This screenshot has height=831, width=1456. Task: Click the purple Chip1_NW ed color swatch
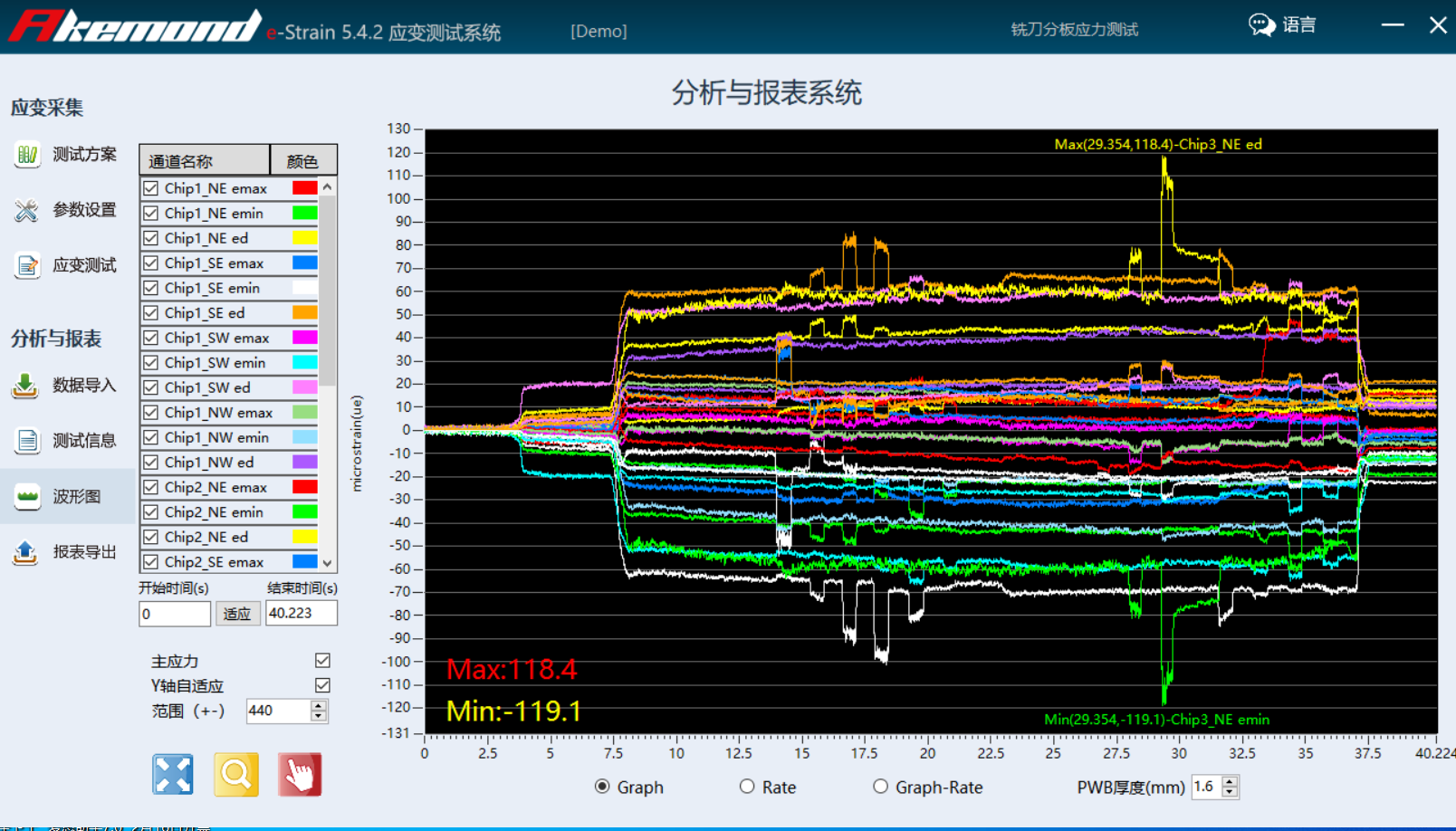point(305,463)
